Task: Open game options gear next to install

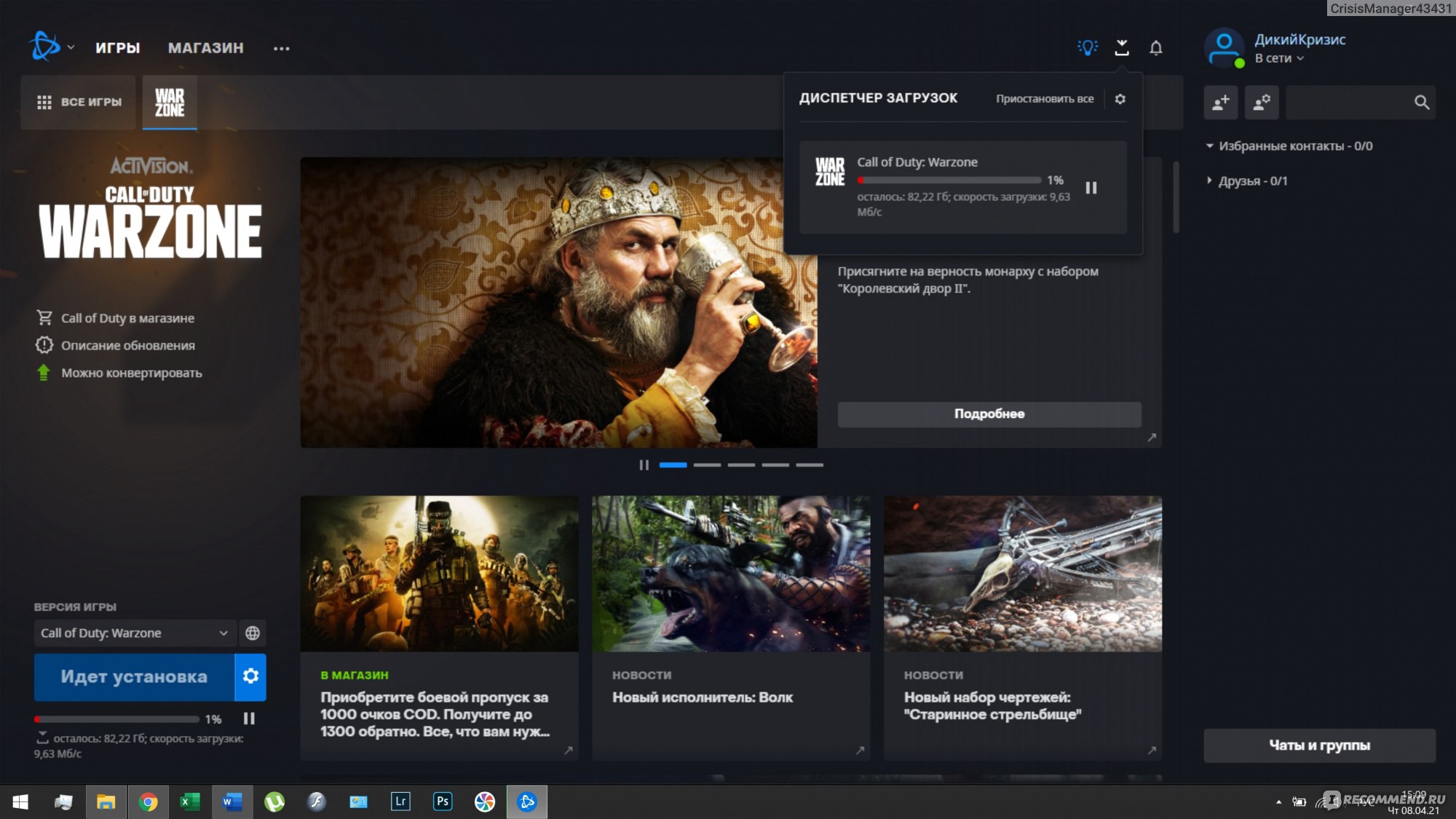Action: [250, 677]
